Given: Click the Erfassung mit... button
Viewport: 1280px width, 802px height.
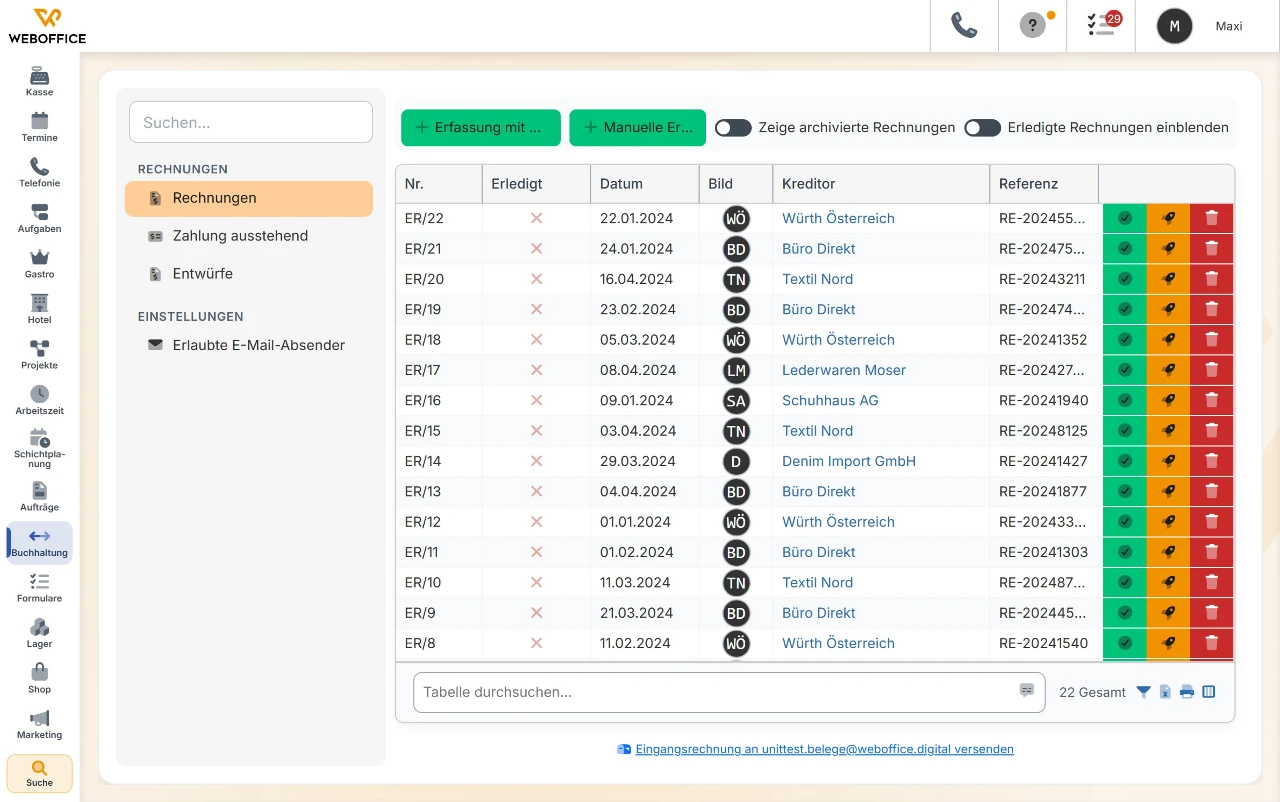Looking at the screenshot, I should [481, 128].
